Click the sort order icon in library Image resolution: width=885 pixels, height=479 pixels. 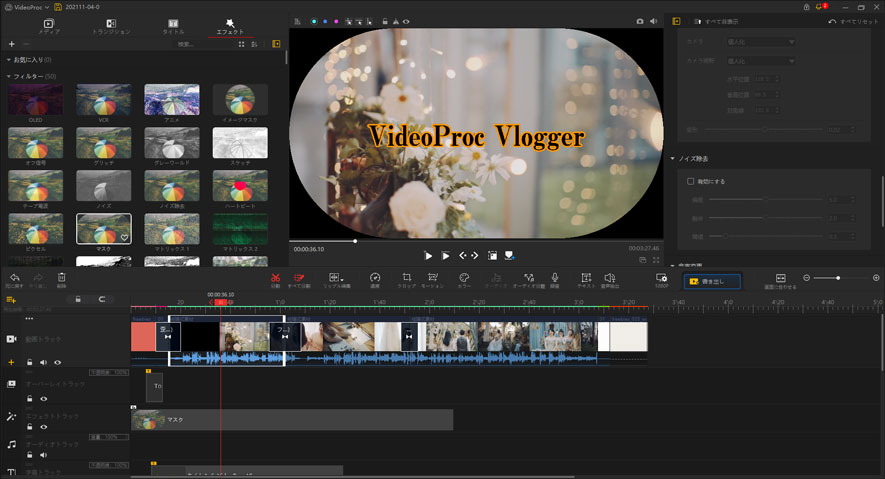click(255, 44)
